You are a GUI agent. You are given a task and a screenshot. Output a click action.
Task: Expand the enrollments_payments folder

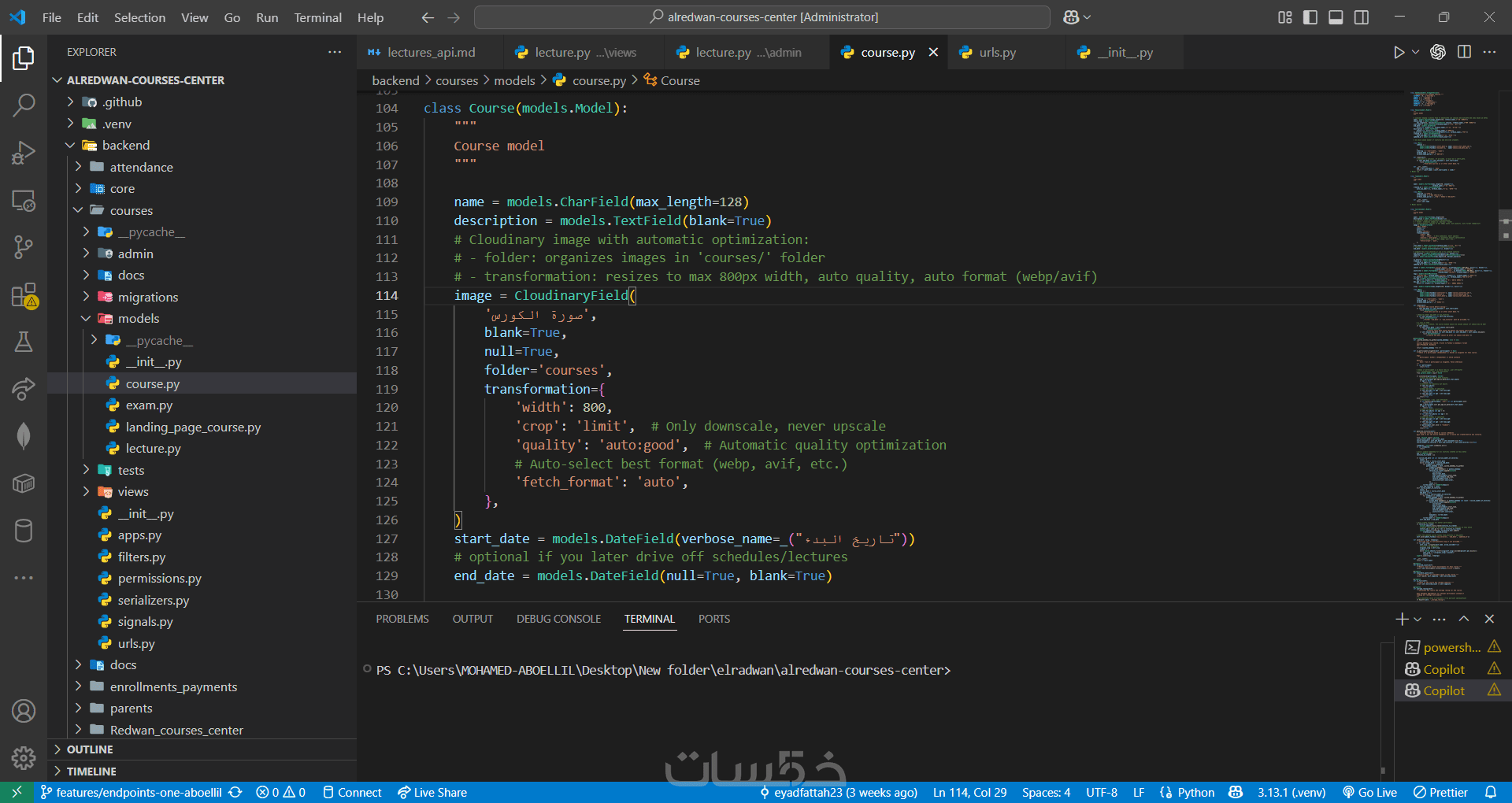coord(173,686)
